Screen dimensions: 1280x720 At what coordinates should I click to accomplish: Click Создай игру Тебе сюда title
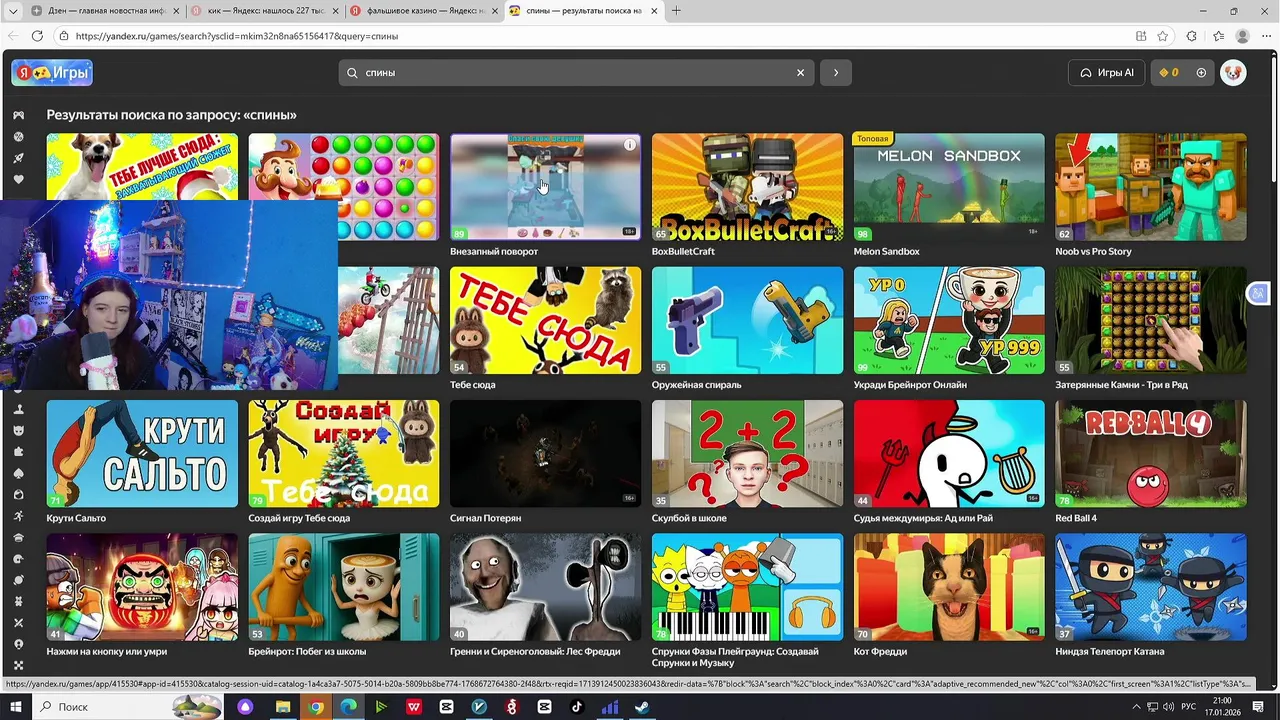299,518
